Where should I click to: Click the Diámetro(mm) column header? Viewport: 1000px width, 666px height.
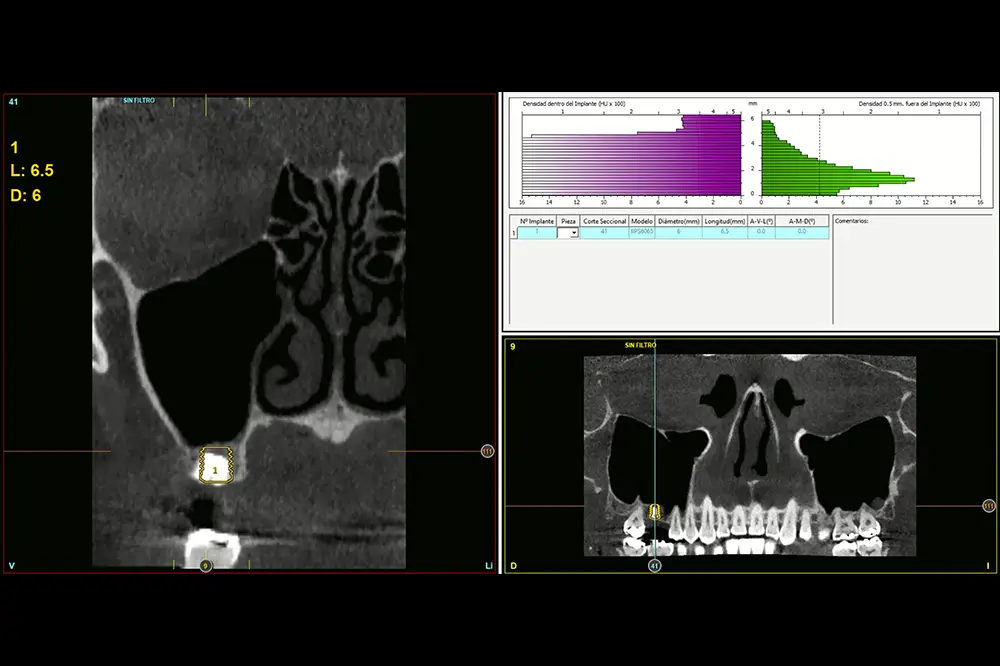tap(679, 220)
